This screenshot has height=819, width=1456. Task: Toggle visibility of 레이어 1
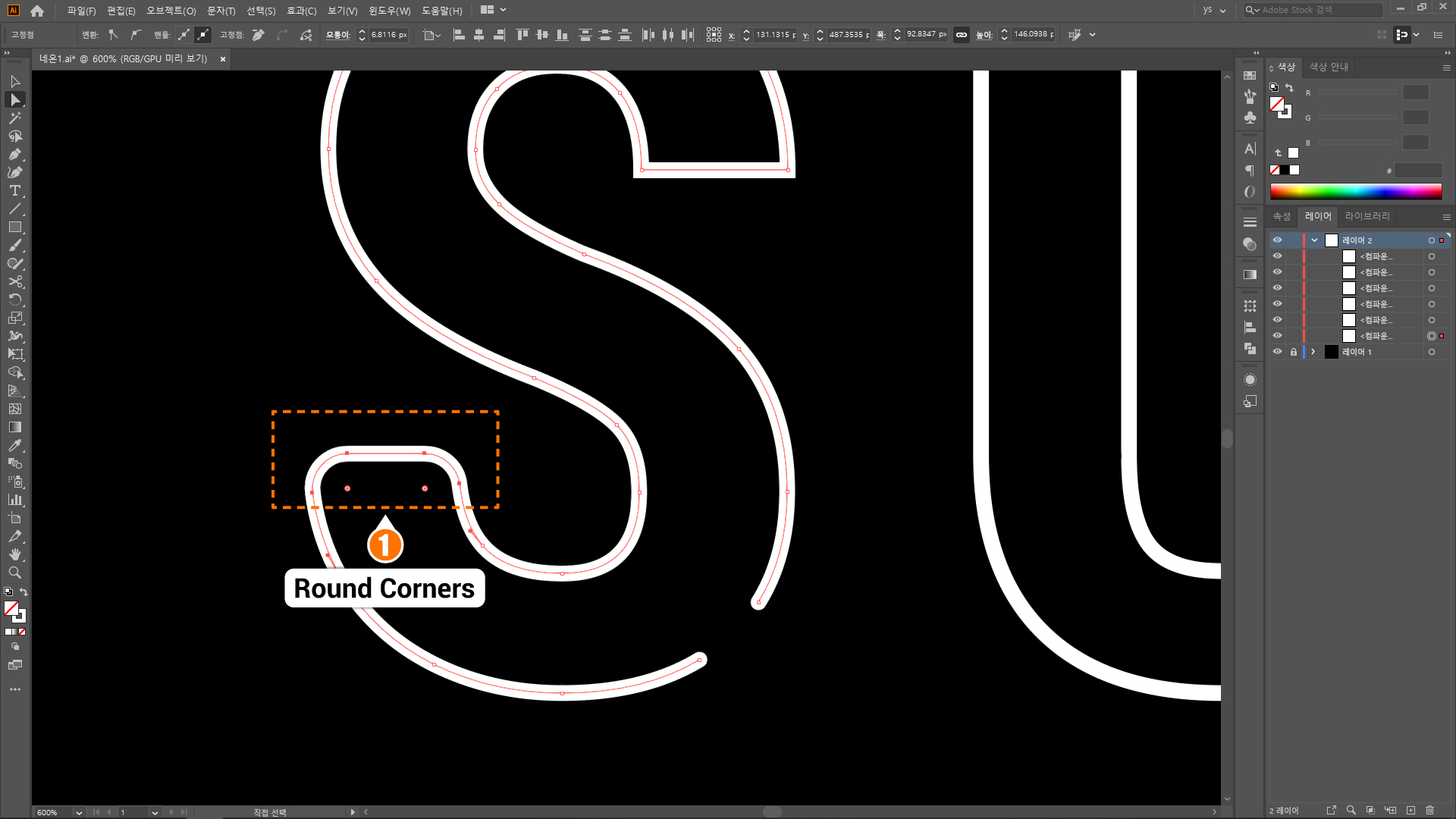[1277, 352]
